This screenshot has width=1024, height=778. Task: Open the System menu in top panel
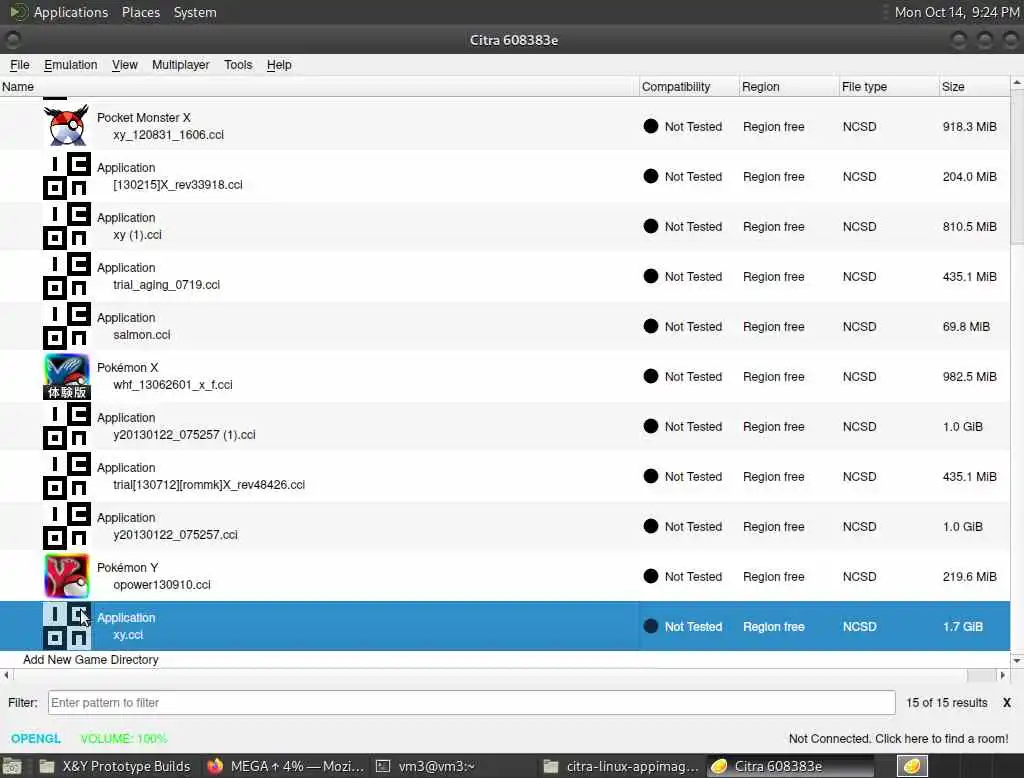point(195,12)
